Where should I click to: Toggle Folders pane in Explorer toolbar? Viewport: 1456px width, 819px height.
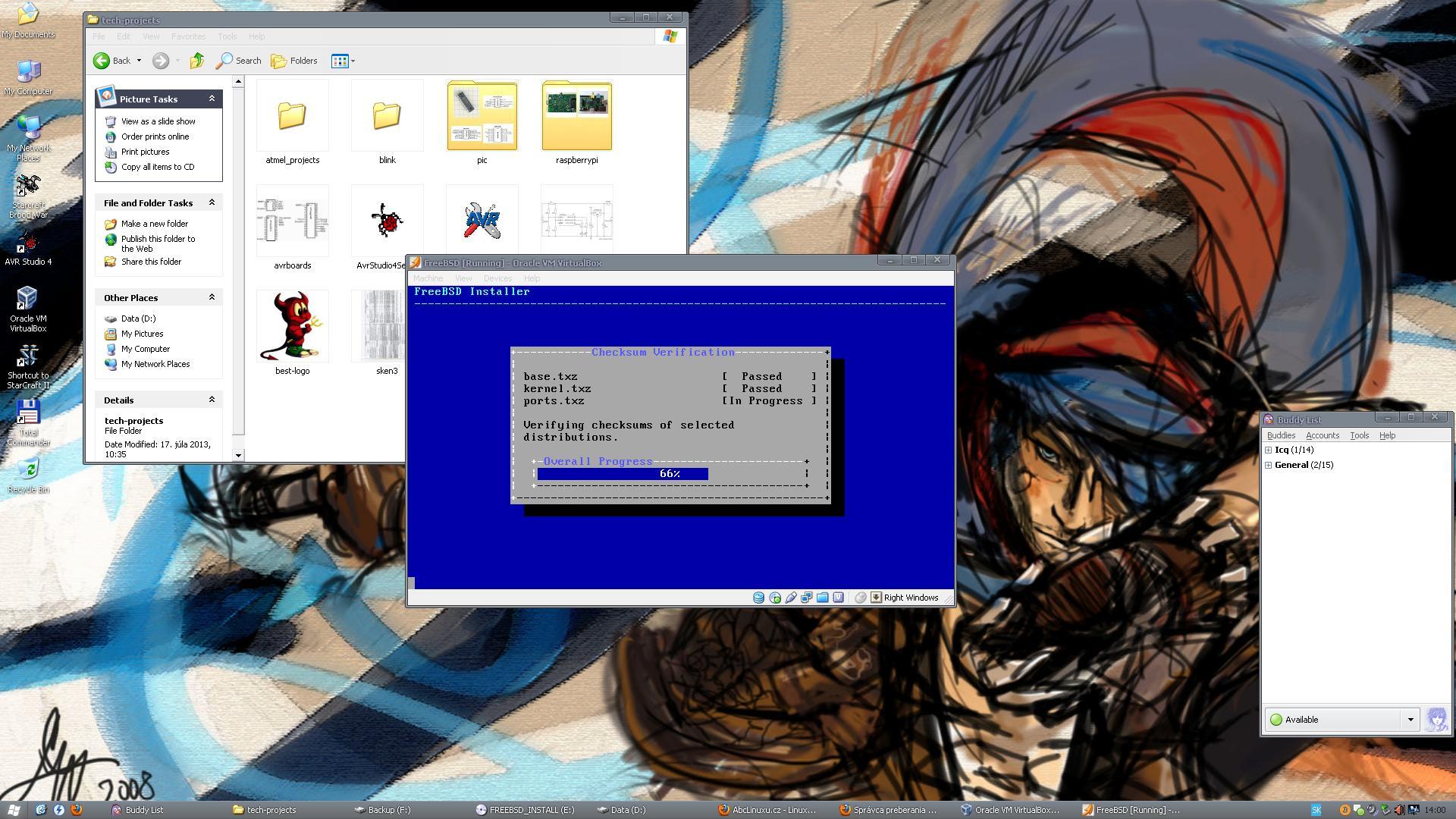click(x=294, y=61)
